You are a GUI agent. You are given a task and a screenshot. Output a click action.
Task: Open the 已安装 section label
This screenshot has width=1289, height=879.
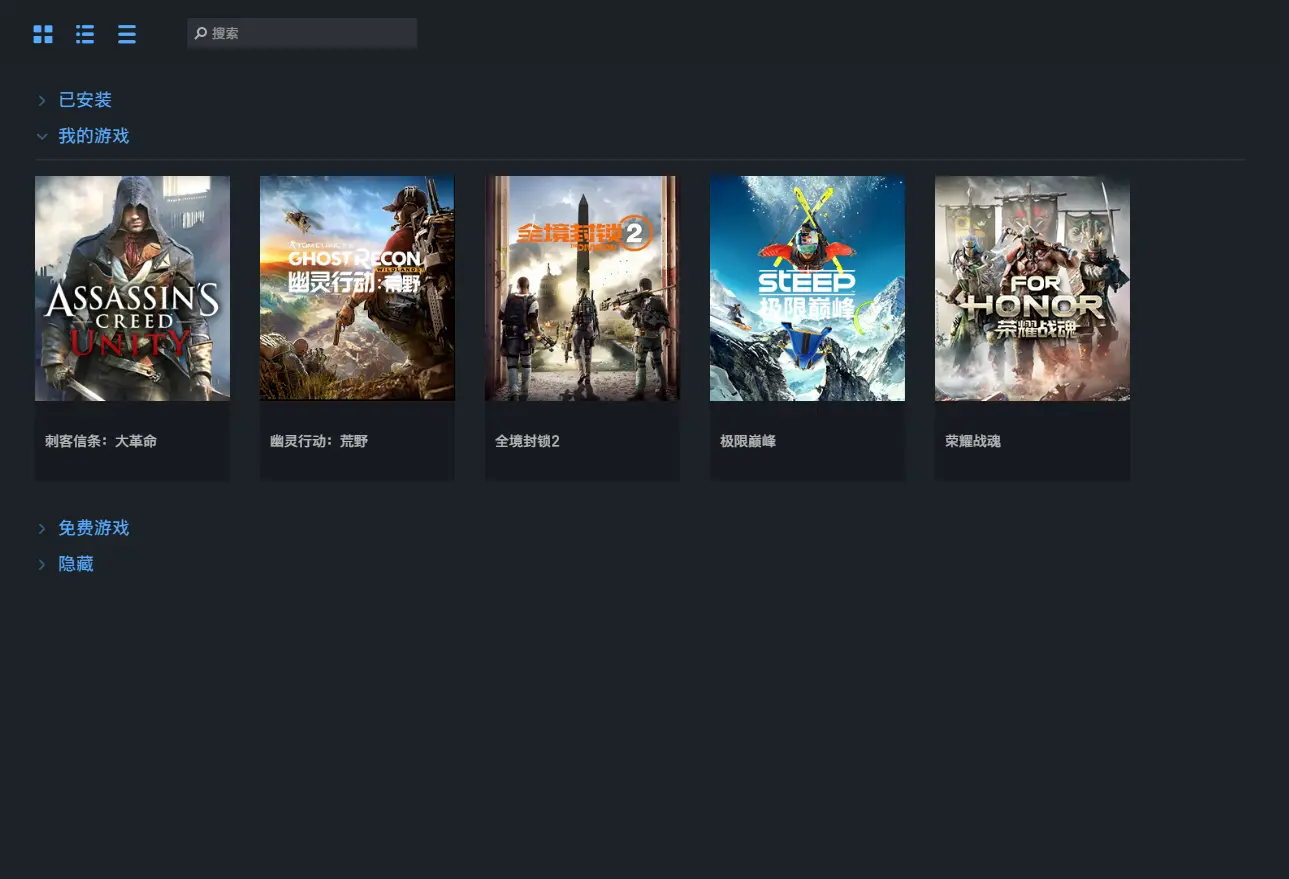85,100
